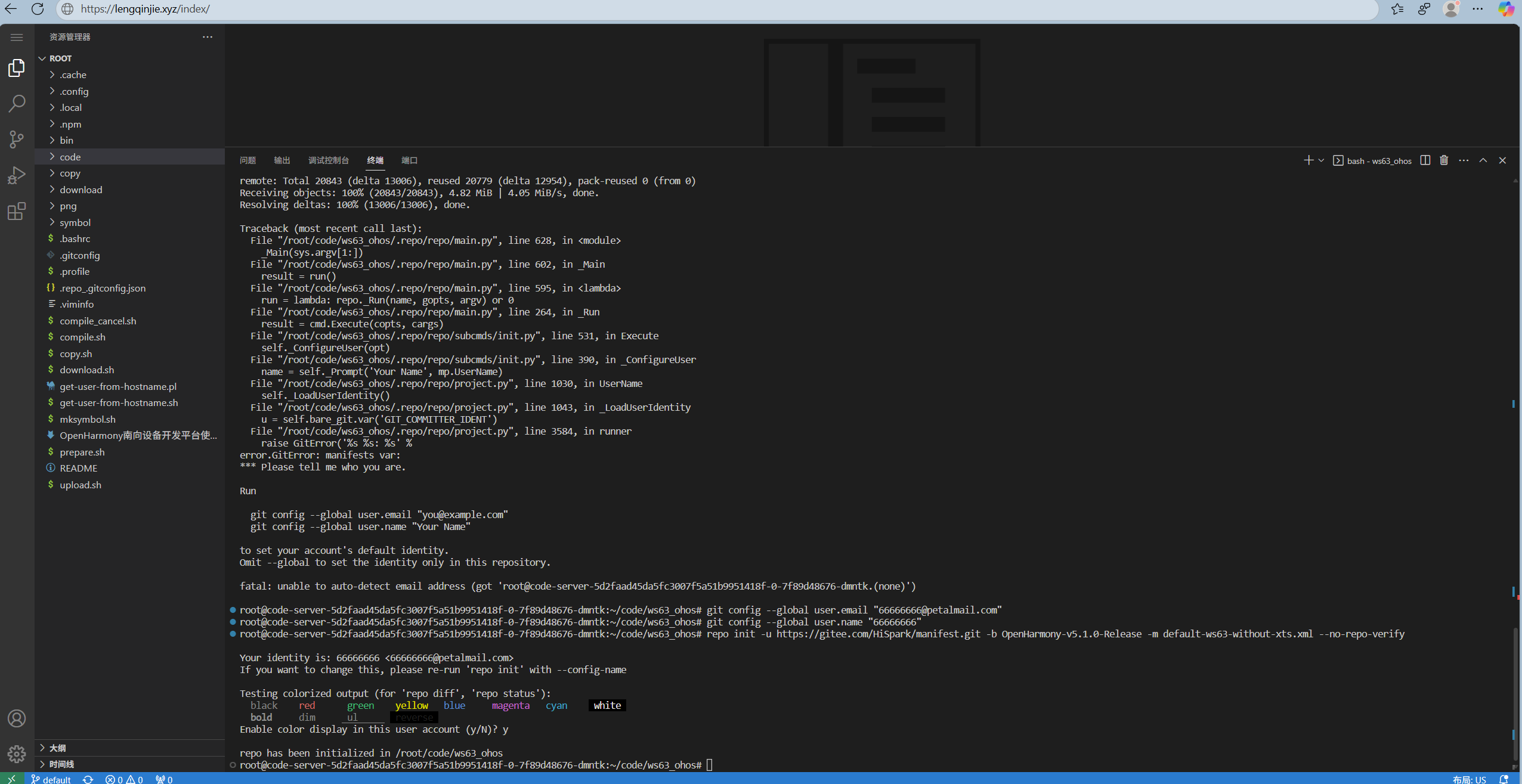Open the Extensions view

[x=16, y=211]
